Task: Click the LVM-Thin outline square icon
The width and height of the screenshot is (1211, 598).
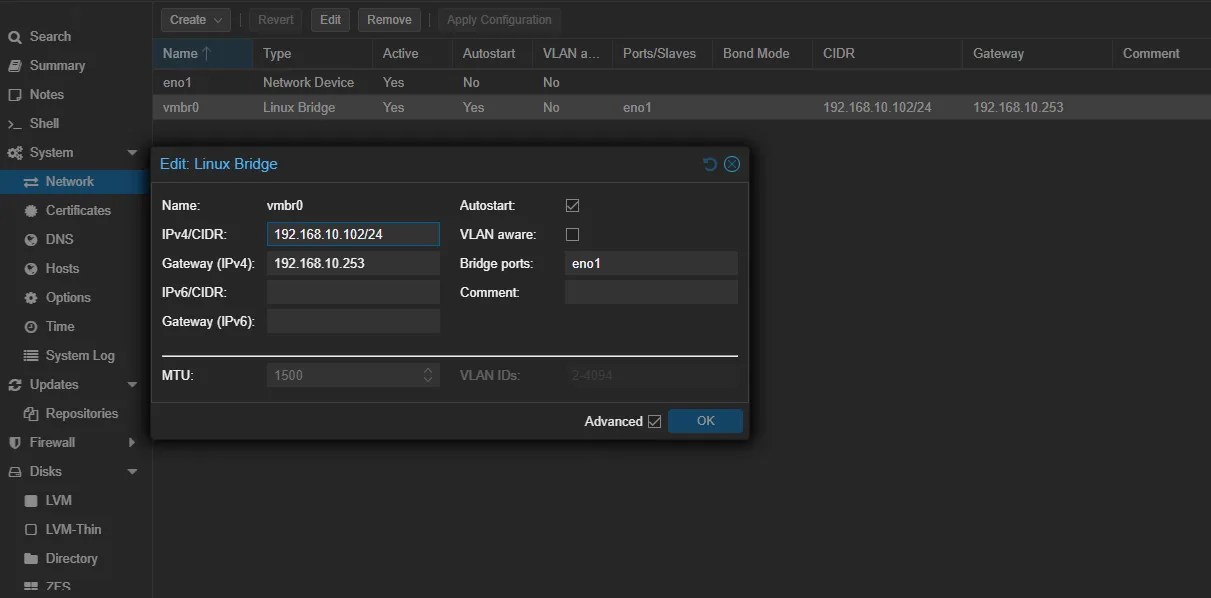Action: click(x=31, y=530)
